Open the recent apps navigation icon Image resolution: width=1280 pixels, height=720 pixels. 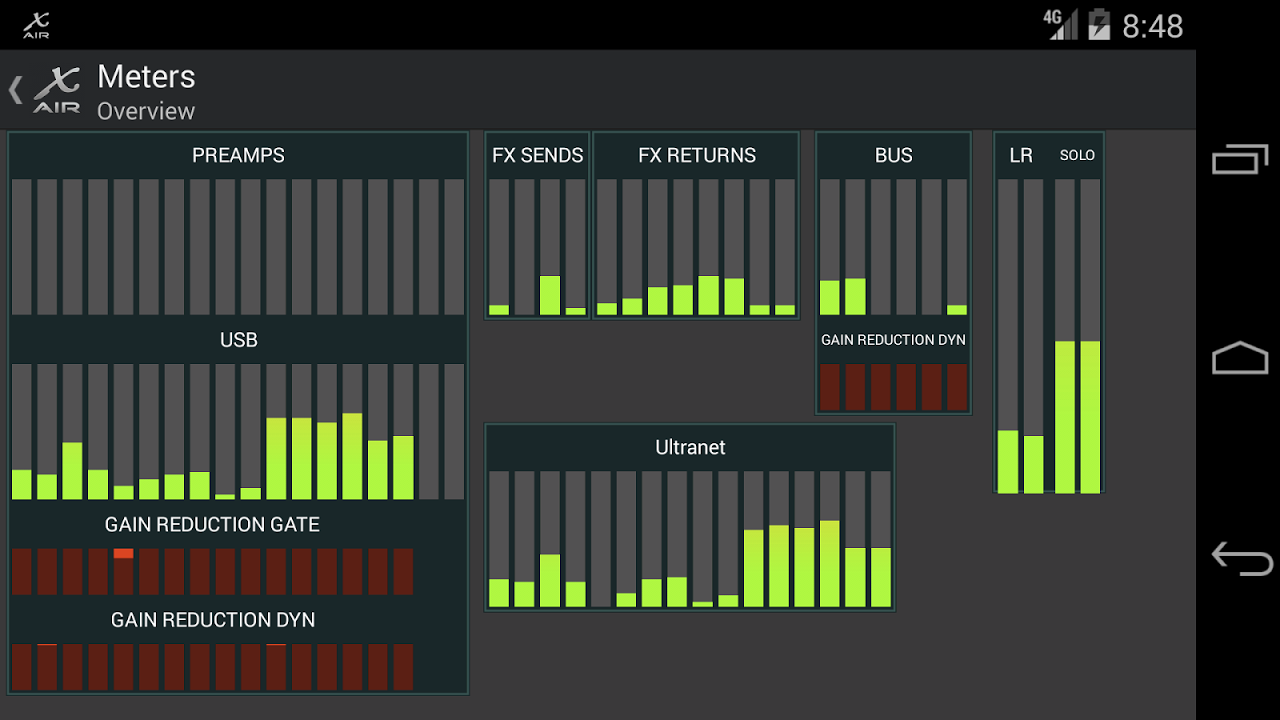coord(1239,158)
